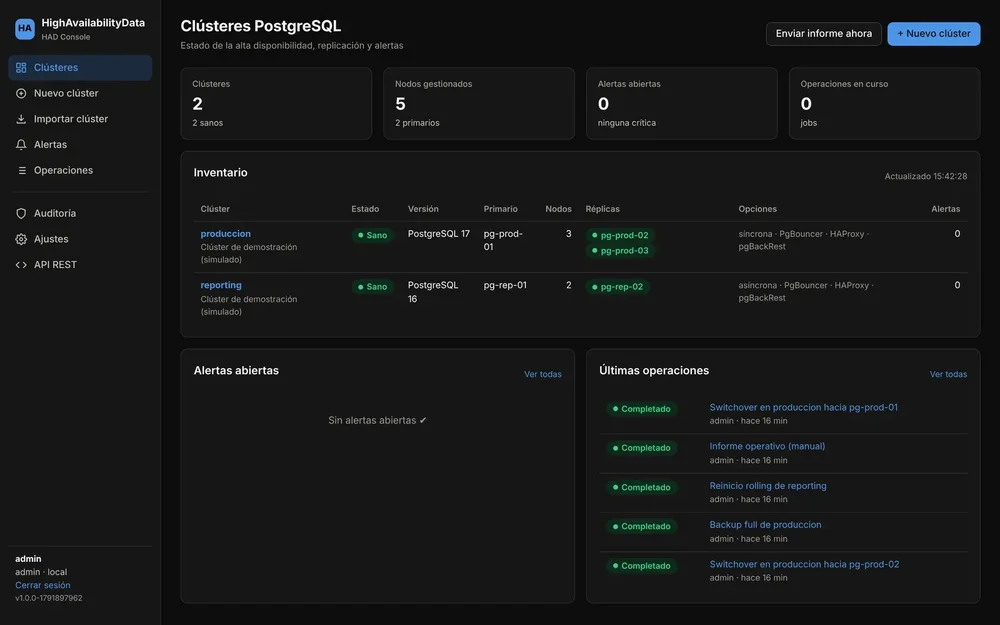The image size is (1000, 625).
Task: Click the HA logo badge
Action: pos(25,29)
